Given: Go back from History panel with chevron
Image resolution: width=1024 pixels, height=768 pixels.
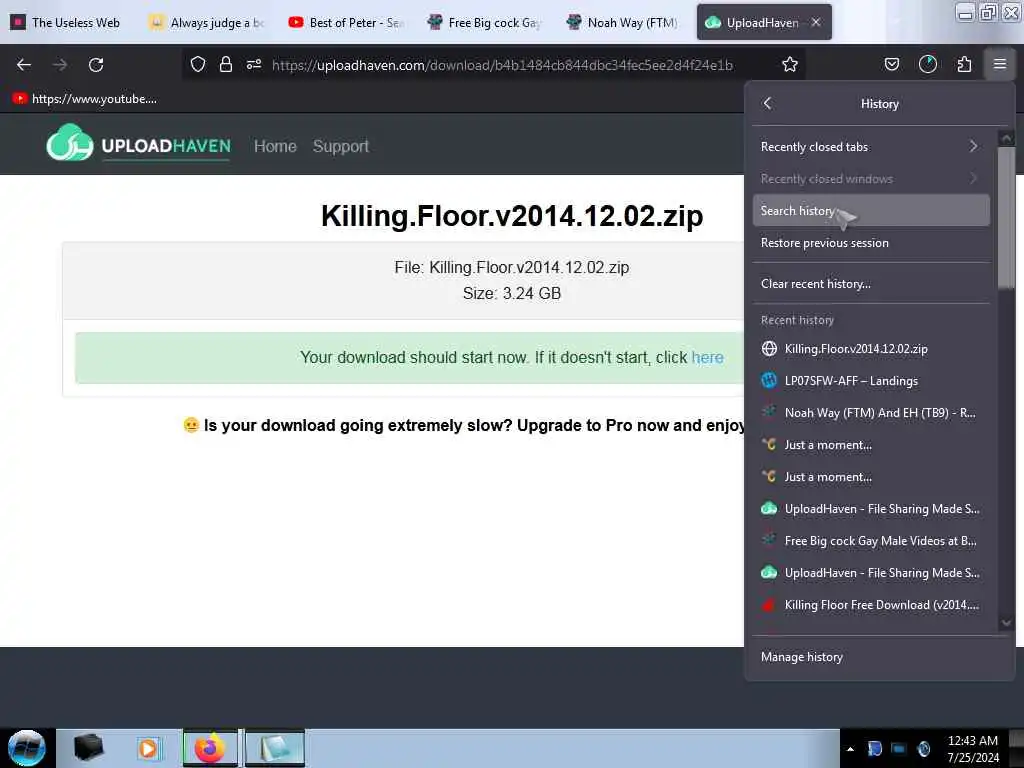Looking at the screenshot, I should (768, 103).
